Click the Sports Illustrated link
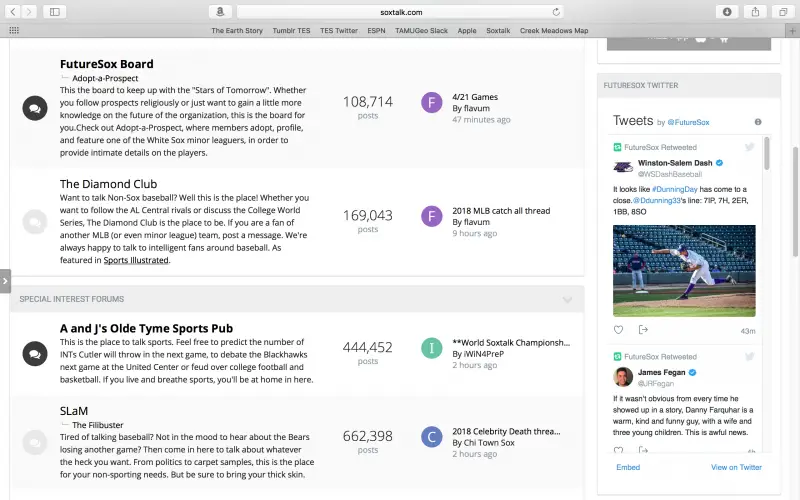800x500 pixels. pos(136,260)
